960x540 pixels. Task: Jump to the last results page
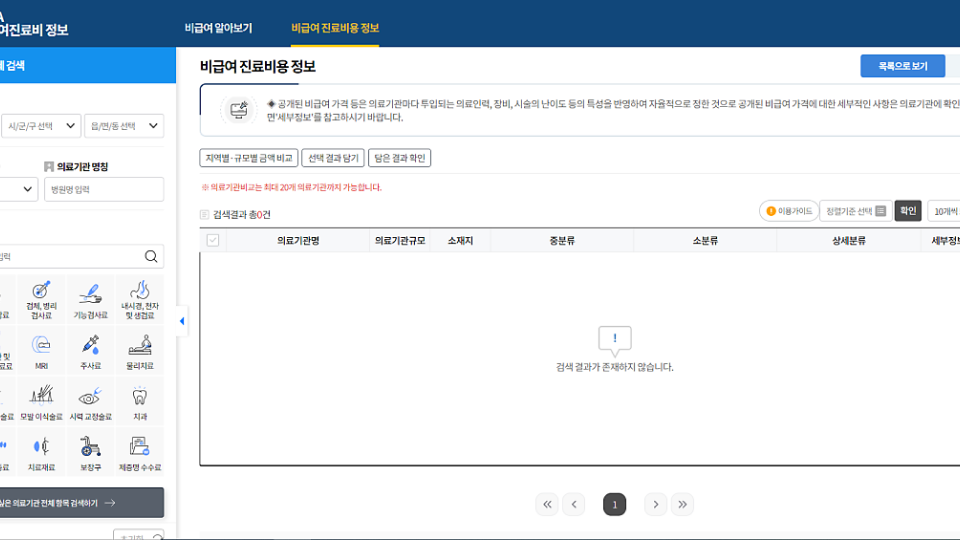point(682,504)
